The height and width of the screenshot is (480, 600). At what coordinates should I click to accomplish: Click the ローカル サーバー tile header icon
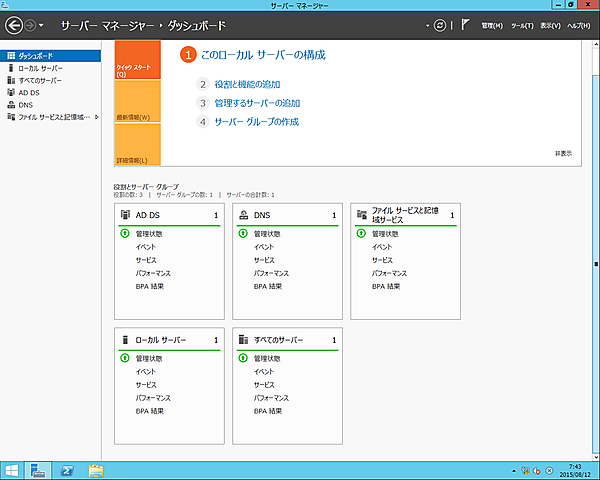point(125,340)
